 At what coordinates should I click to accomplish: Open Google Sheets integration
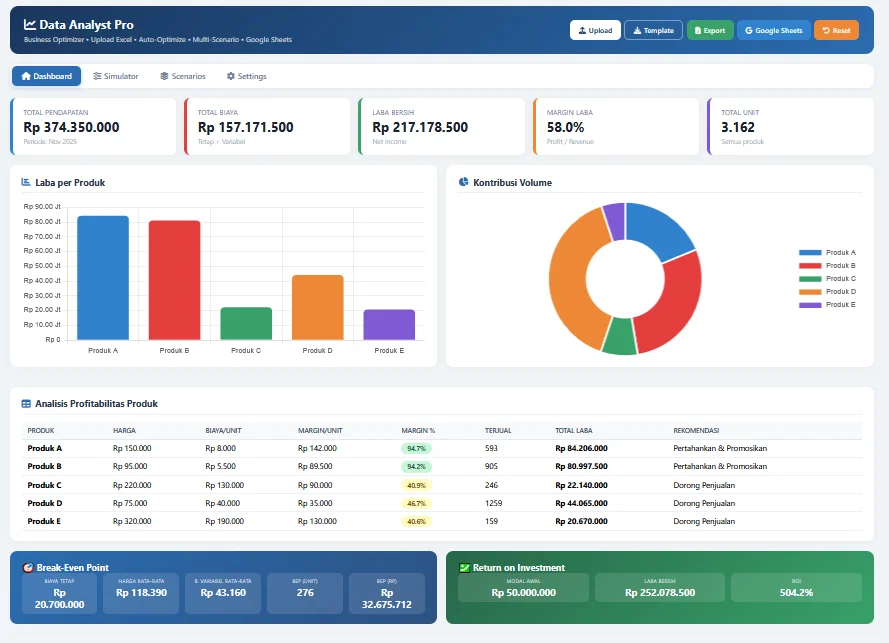[x=773, y=31]
